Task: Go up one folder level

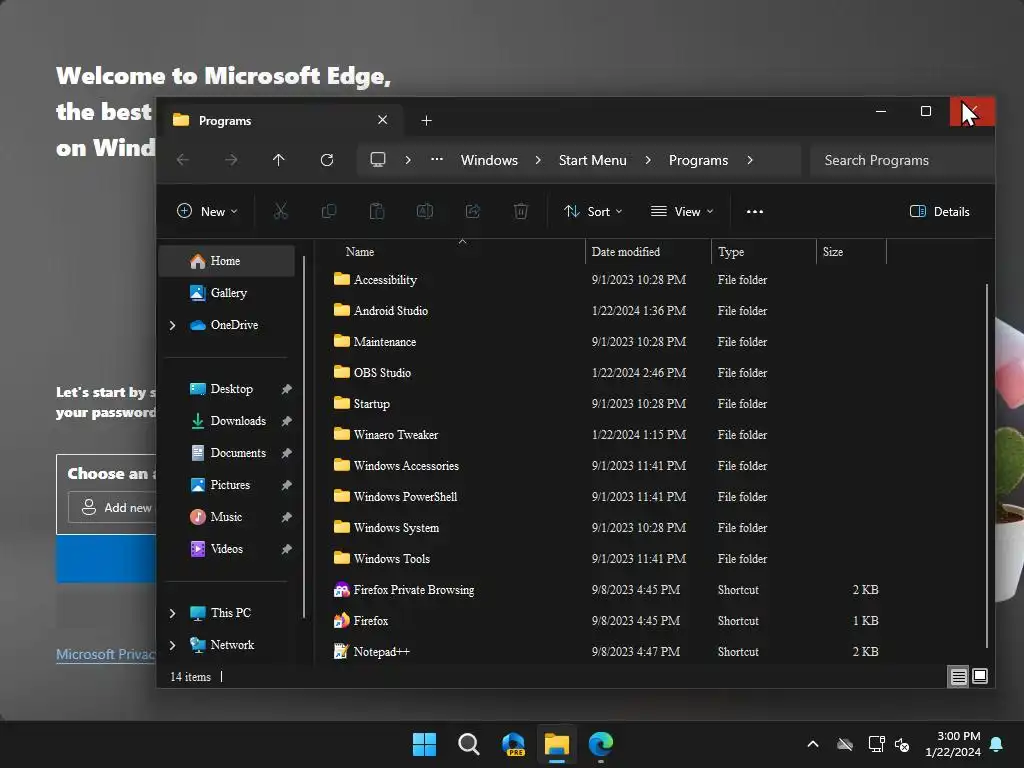Action: [x=279, y=160]
